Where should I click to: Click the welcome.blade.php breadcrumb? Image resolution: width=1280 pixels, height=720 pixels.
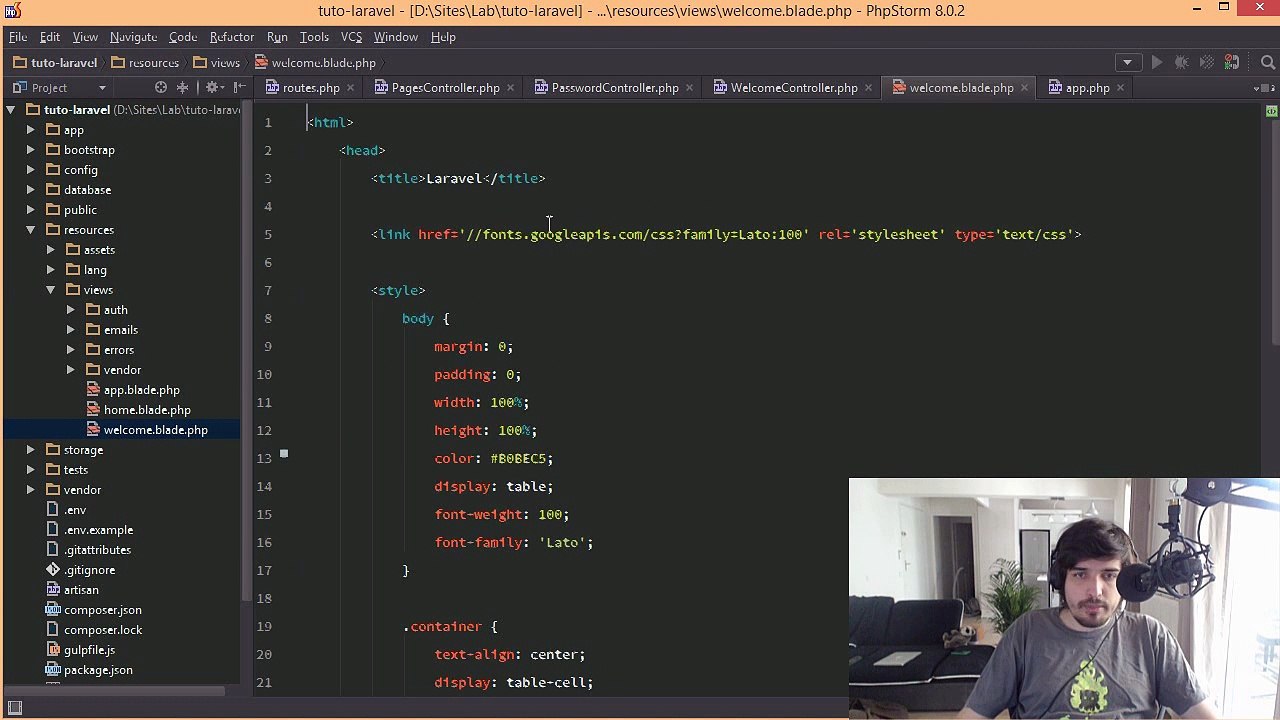[x=315, y=63]
